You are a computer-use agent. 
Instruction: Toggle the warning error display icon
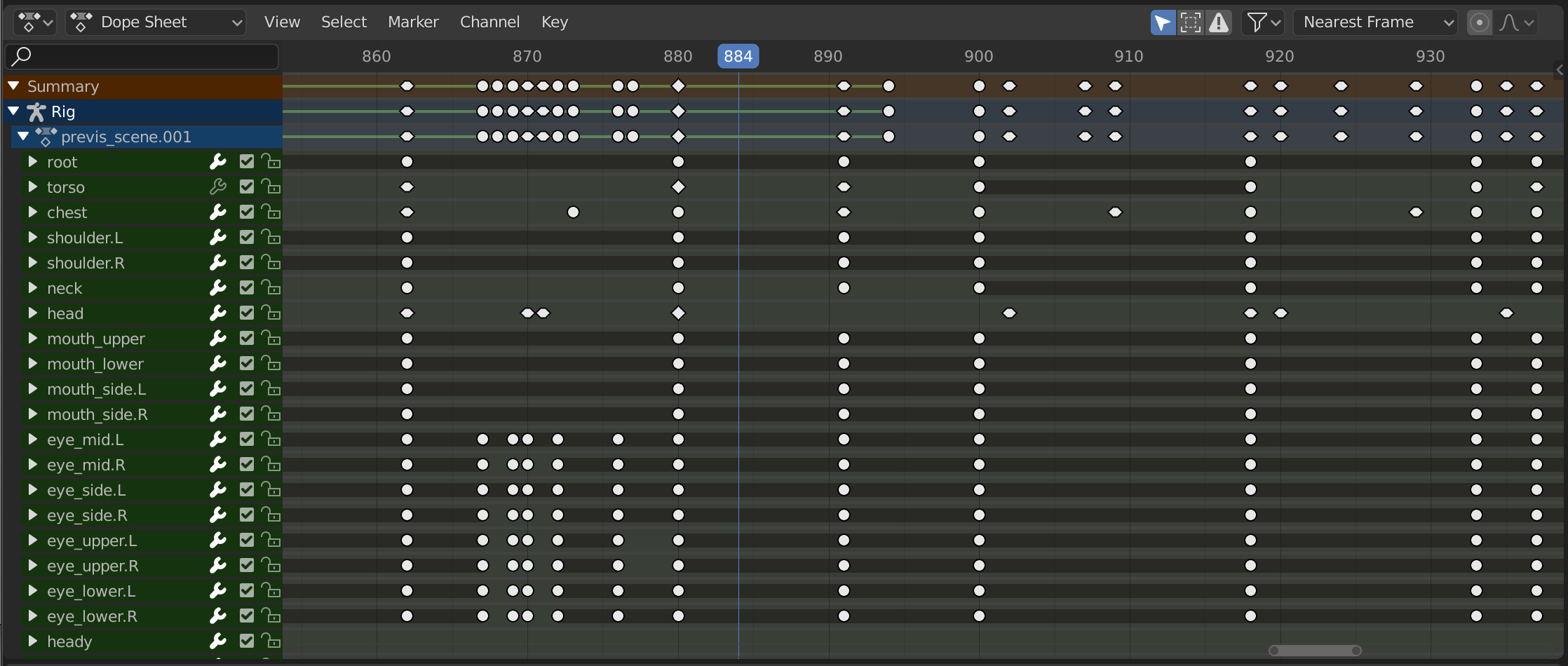pyautogui.click(x=1218, y=22)
